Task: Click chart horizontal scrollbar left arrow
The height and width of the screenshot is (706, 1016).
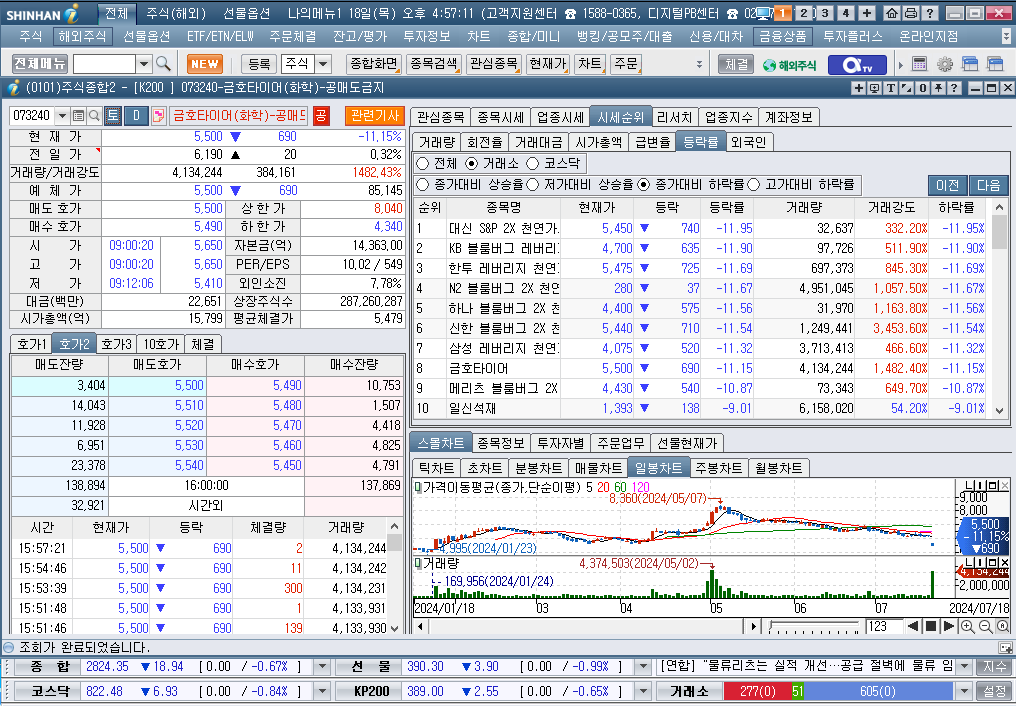Action: [x=420, y=626]
